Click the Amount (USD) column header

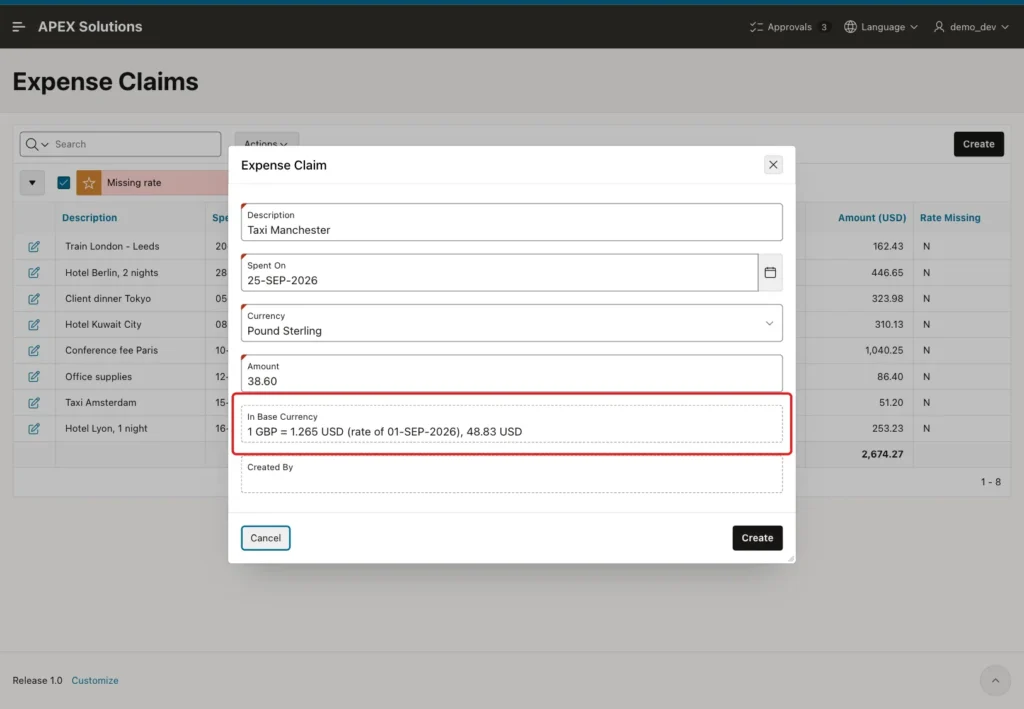[x=872, y=218]
